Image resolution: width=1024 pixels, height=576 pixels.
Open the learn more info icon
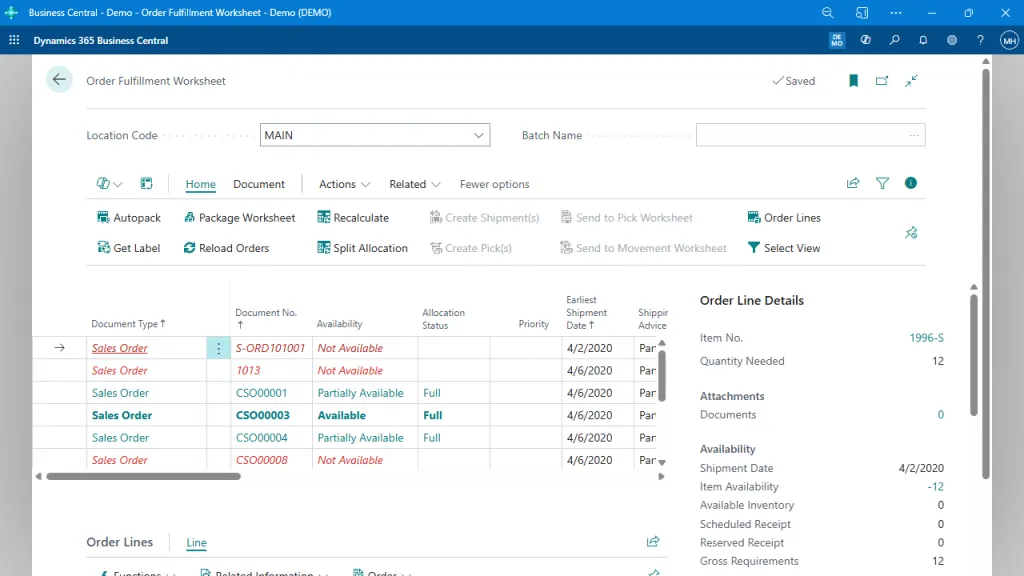pos(910,183)
